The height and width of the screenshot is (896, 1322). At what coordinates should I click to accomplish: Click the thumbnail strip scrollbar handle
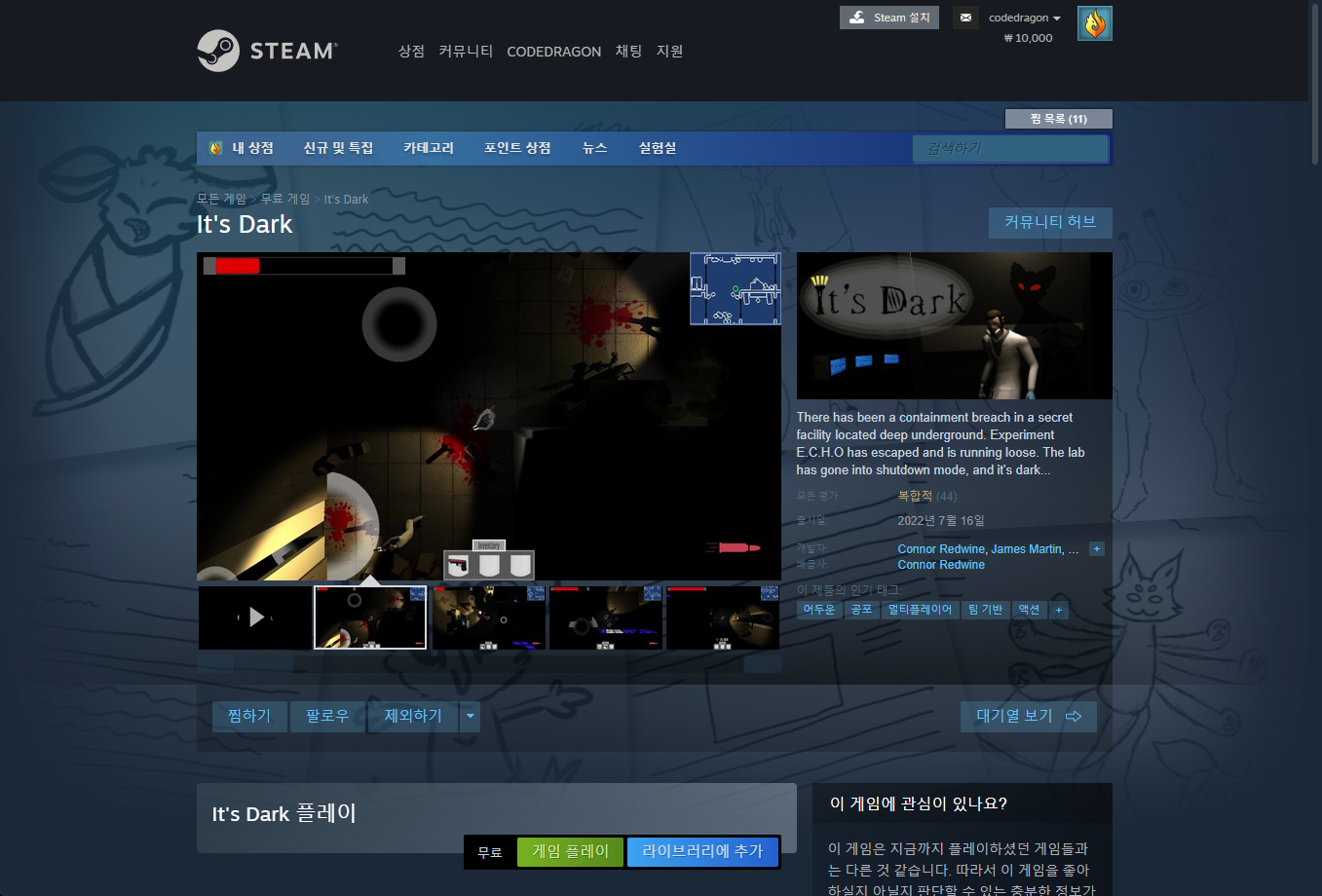[x=264, y=664]
